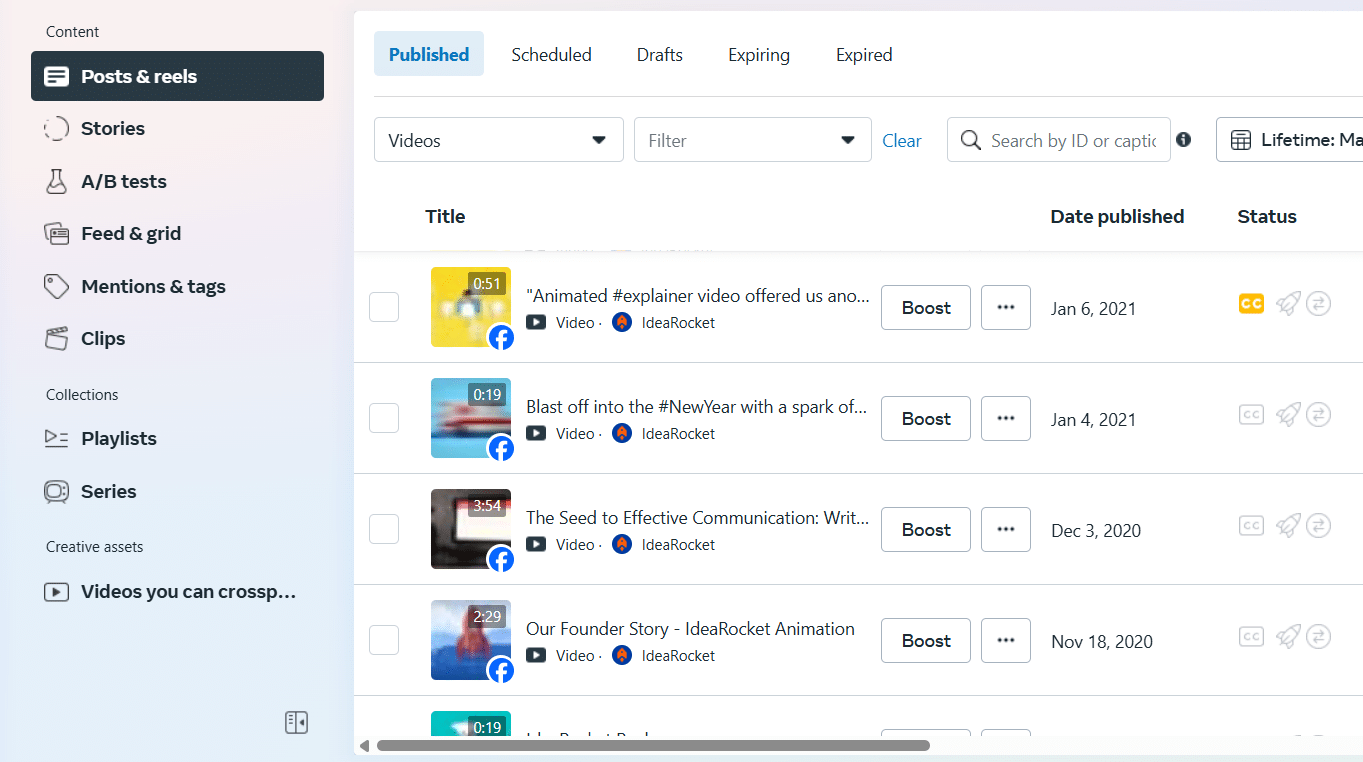Open Stories from the sidebar
The width and height of the screenshot is (1363, 762).
(112, 129)
